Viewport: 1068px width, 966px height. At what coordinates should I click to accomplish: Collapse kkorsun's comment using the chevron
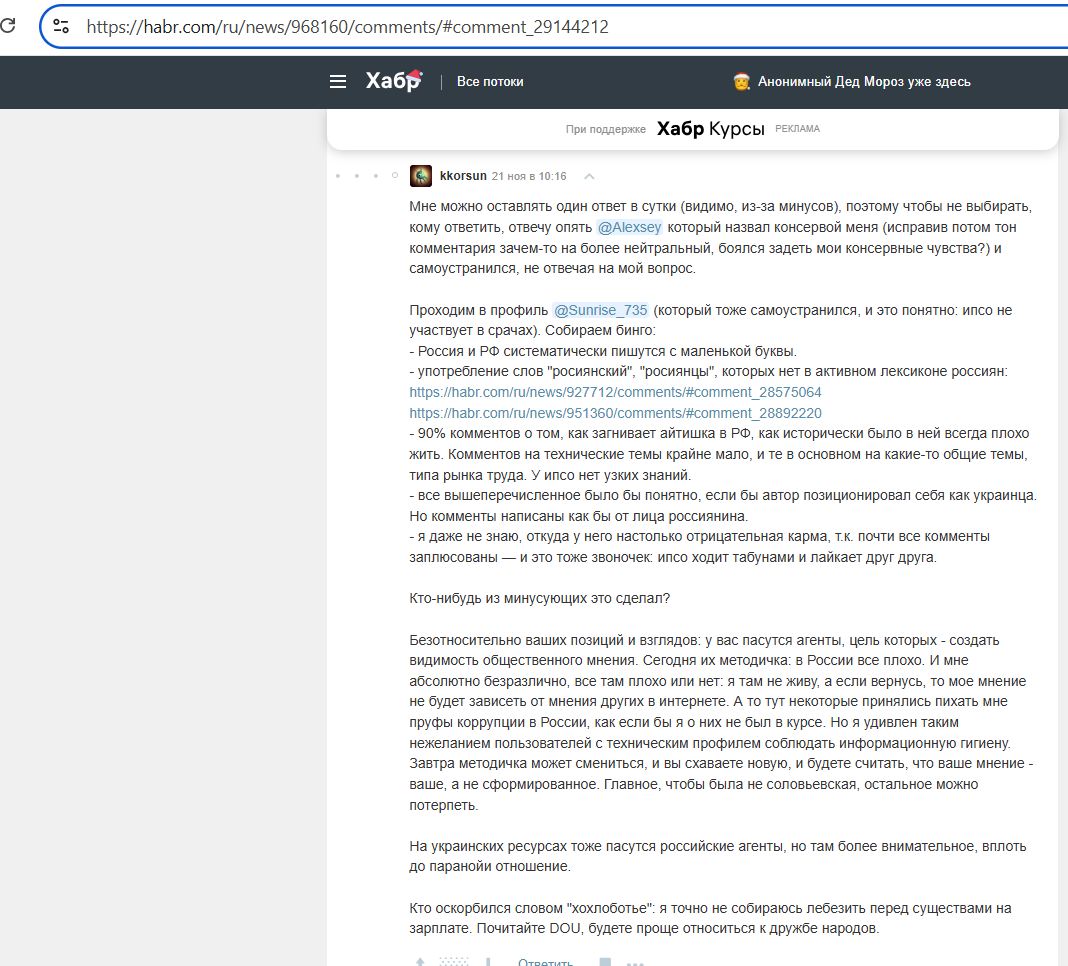pos(588,174)
